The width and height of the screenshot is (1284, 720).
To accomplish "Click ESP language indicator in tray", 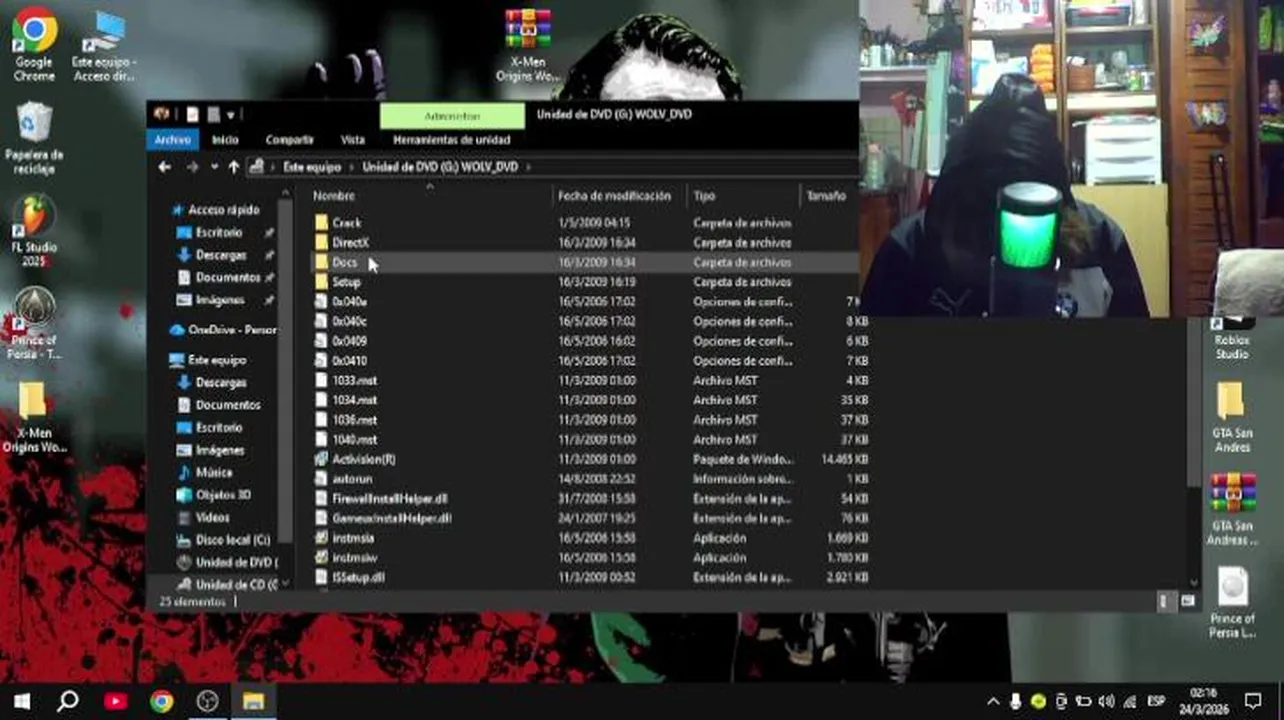I will (x=1156, y=701).
